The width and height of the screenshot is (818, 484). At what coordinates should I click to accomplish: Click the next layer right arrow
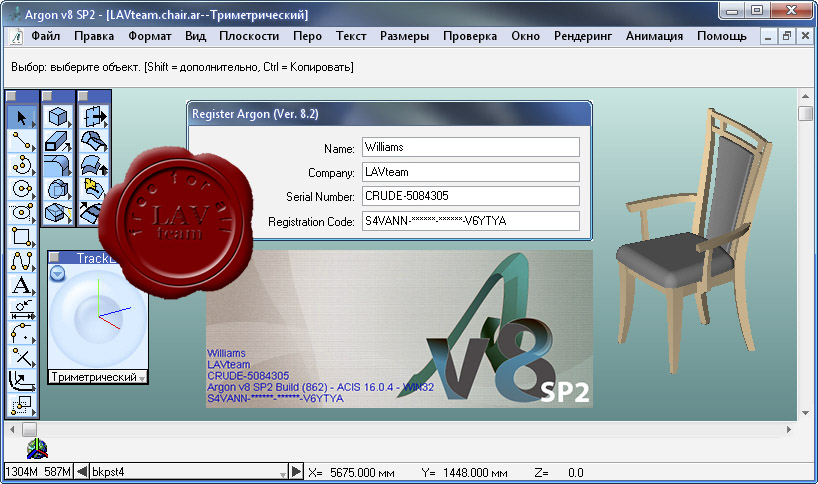pos(296,472)
